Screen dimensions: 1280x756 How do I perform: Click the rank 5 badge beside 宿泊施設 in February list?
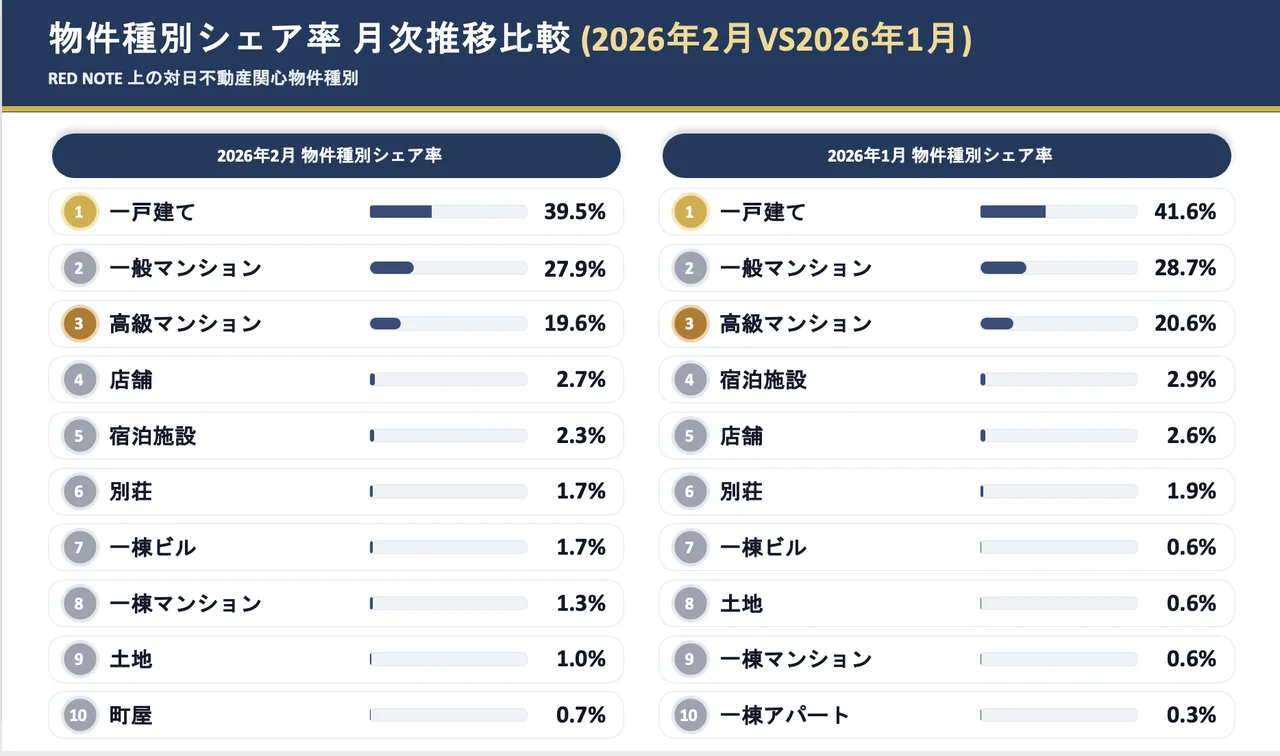point(80,436)
